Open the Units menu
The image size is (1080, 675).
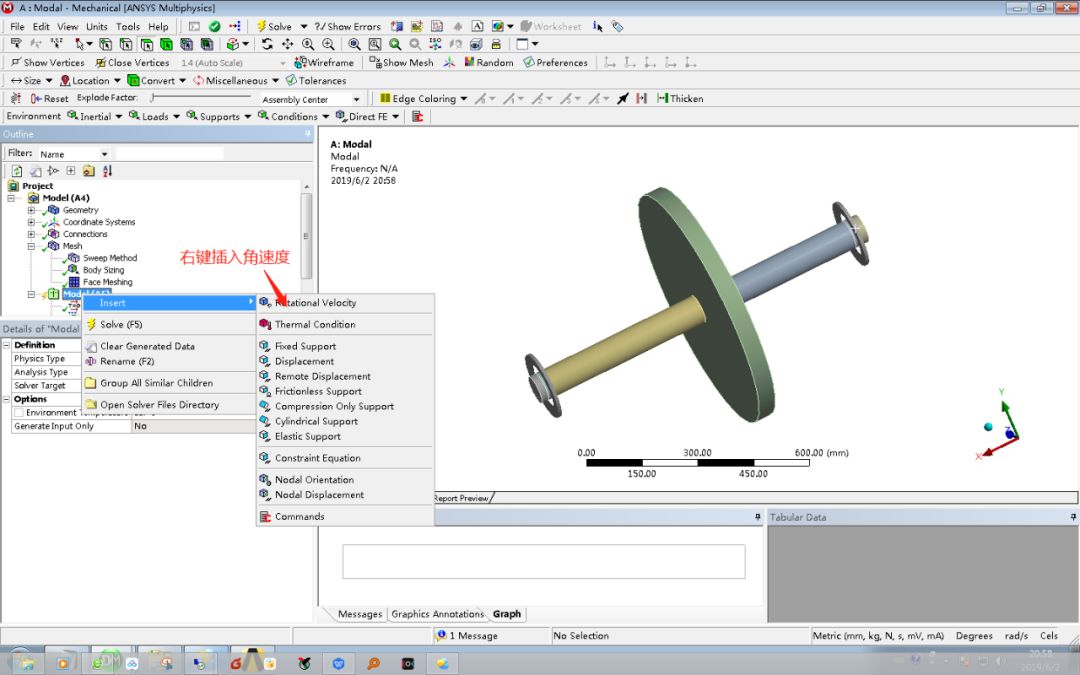96,26
